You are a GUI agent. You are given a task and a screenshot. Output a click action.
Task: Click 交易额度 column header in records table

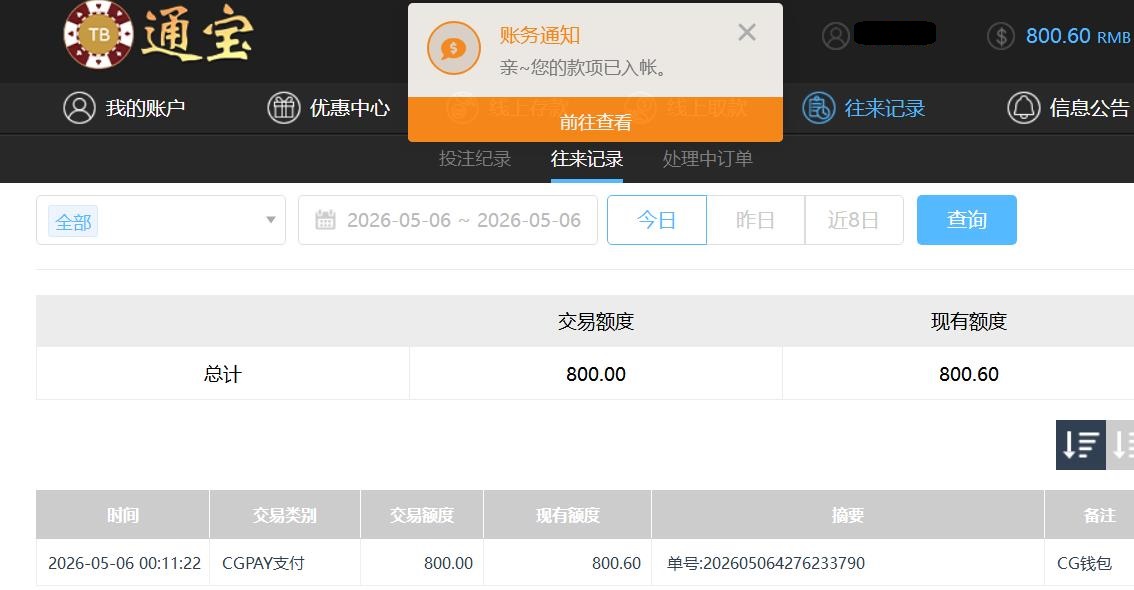coord(422,515)
